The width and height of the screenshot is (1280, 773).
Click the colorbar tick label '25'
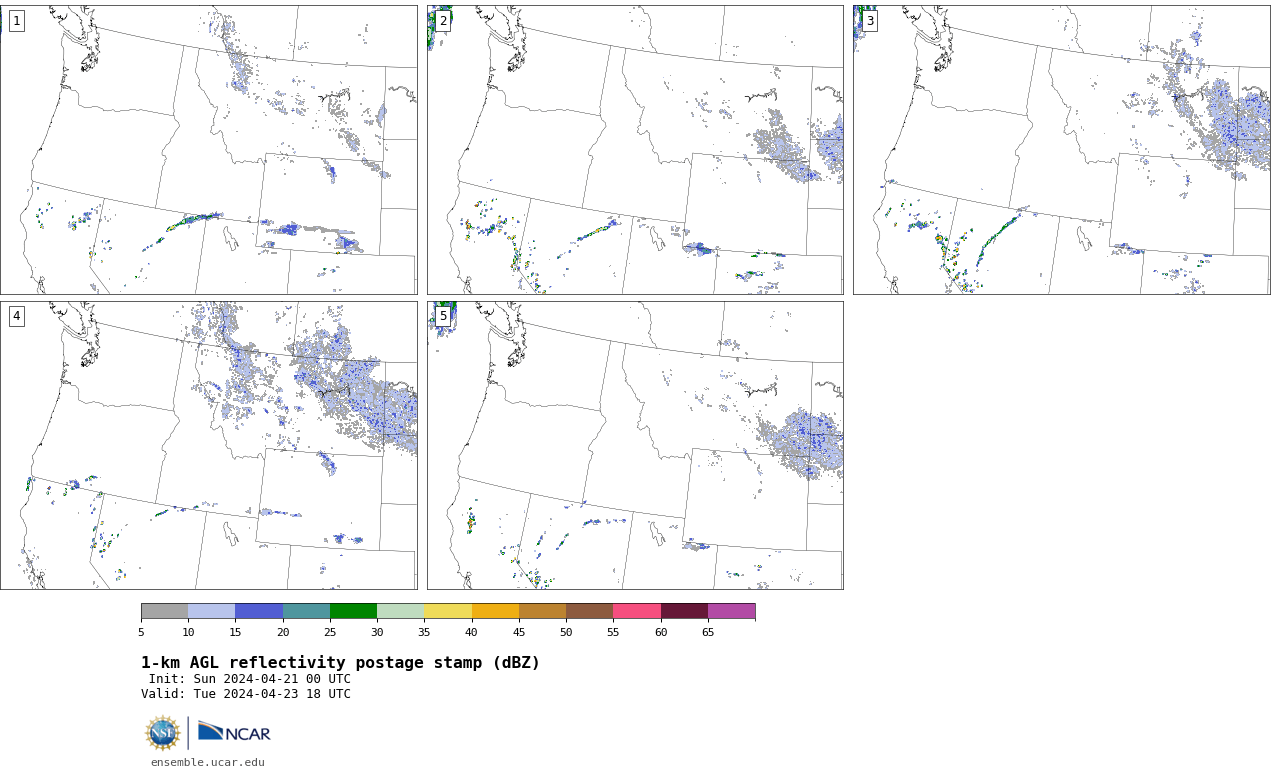[330, 632]
